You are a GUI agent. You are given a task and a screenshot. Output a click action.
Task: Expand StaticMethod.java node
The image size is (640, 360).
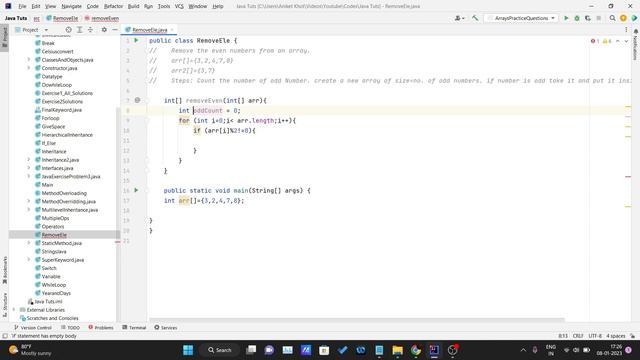(x=29, y=243)
